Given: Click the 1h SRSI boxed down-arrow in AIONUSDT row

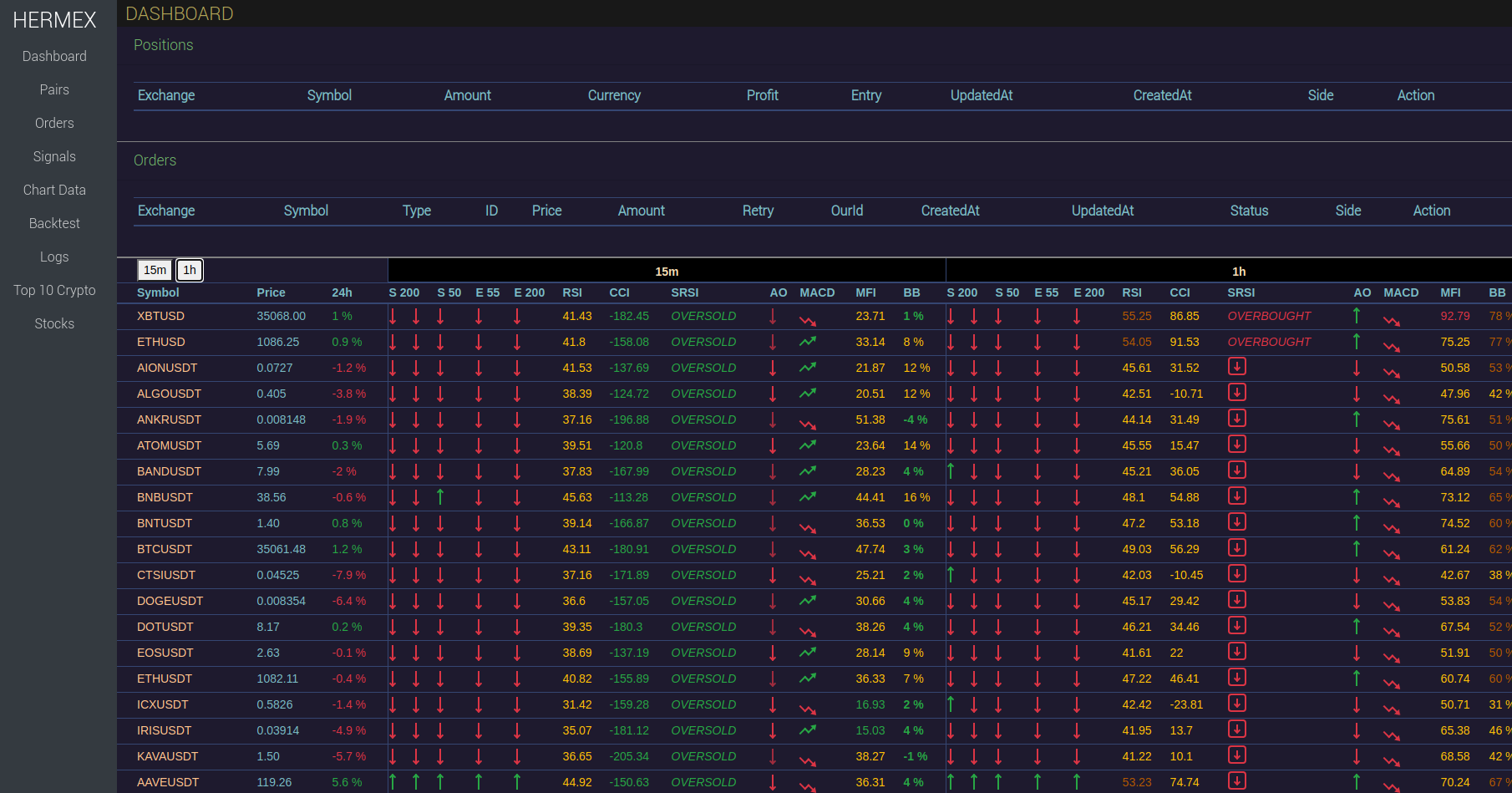Looking at the screenshot, I should (1237, 366).
